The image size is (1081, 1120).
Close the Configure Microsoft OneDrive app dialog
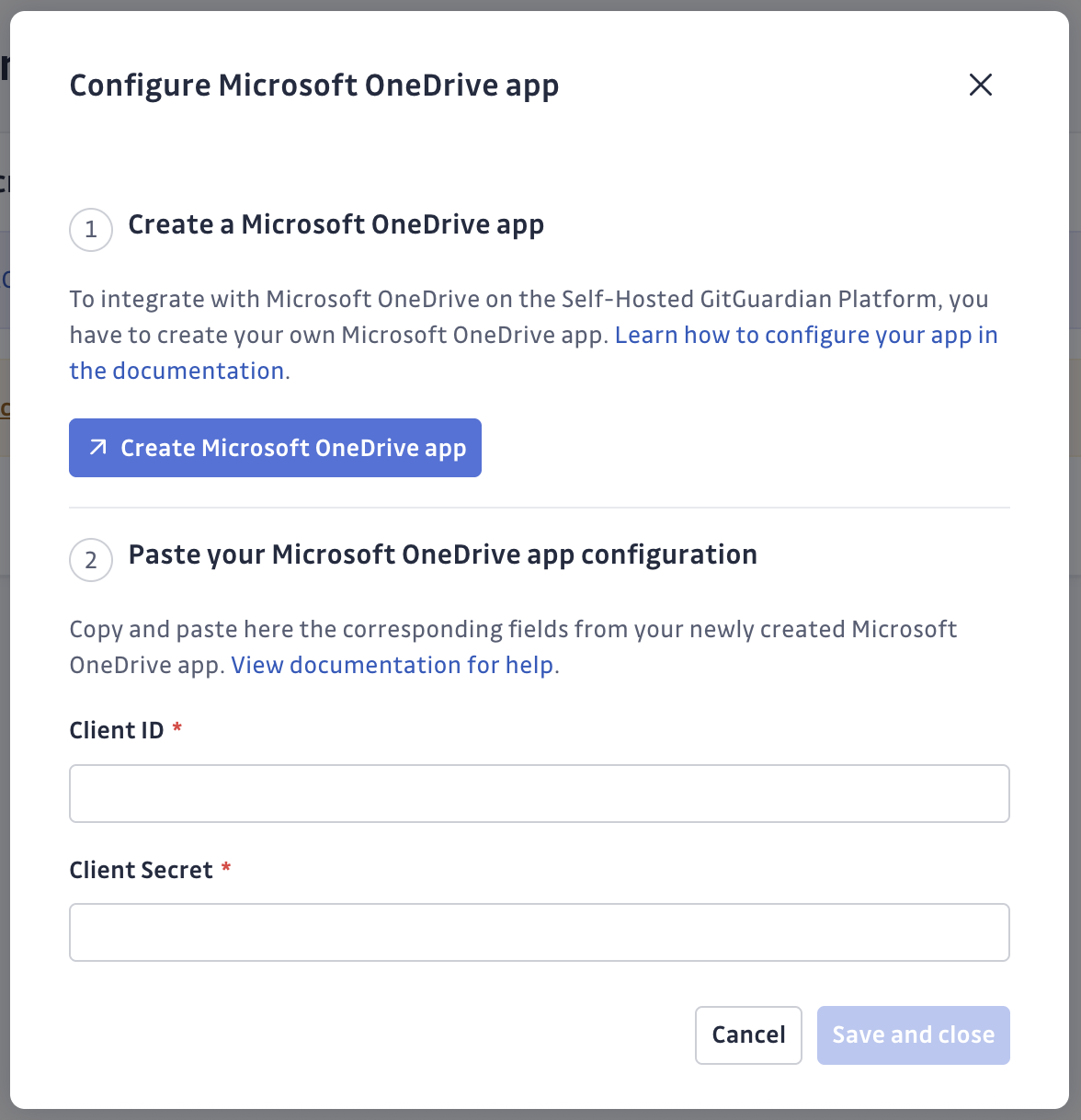pyautogui.click(x=981, y=85)
